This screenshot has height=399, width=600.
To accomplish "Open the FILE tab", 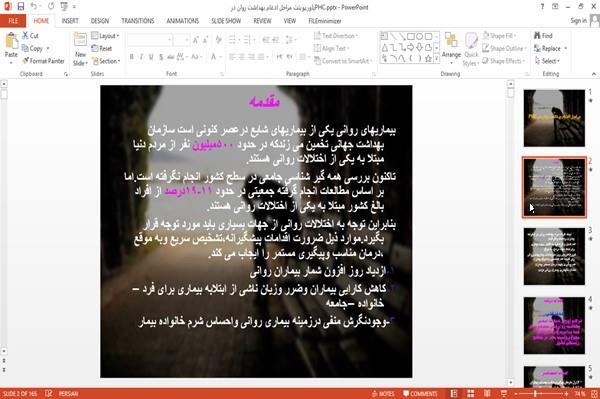I will click(13, 21).
